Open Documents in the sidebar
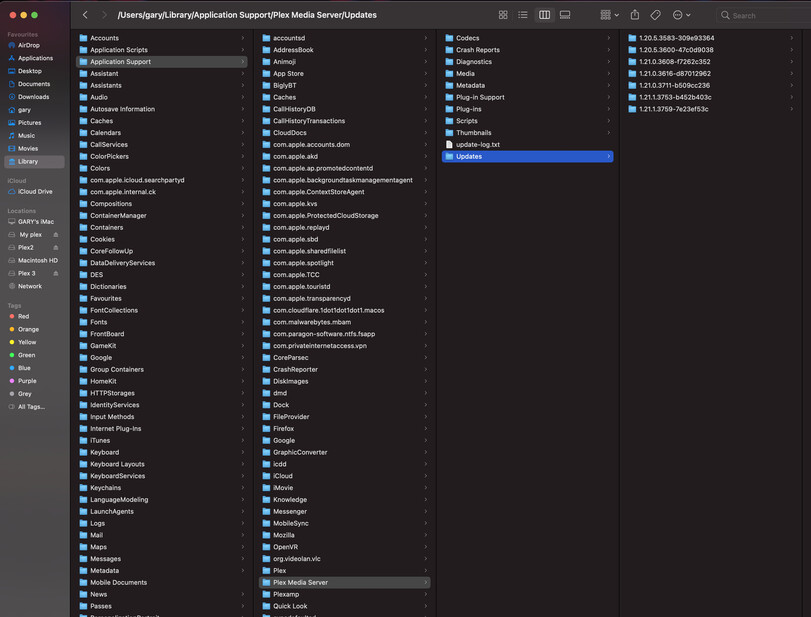 tap(34, 84)
